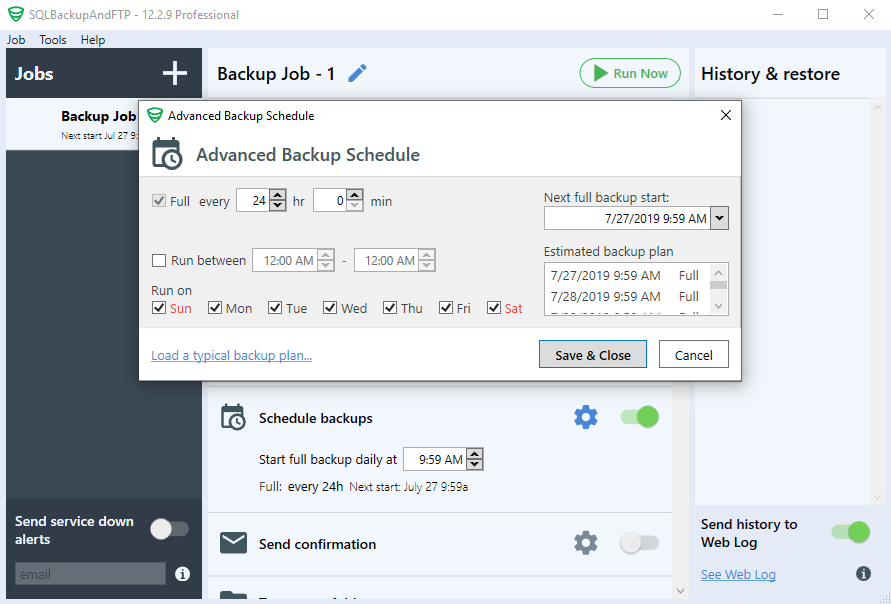The height and width of the screenshot is (604, 891).
Task: Click the Send confirmation envelope icon
Action: tap(233, 543)
